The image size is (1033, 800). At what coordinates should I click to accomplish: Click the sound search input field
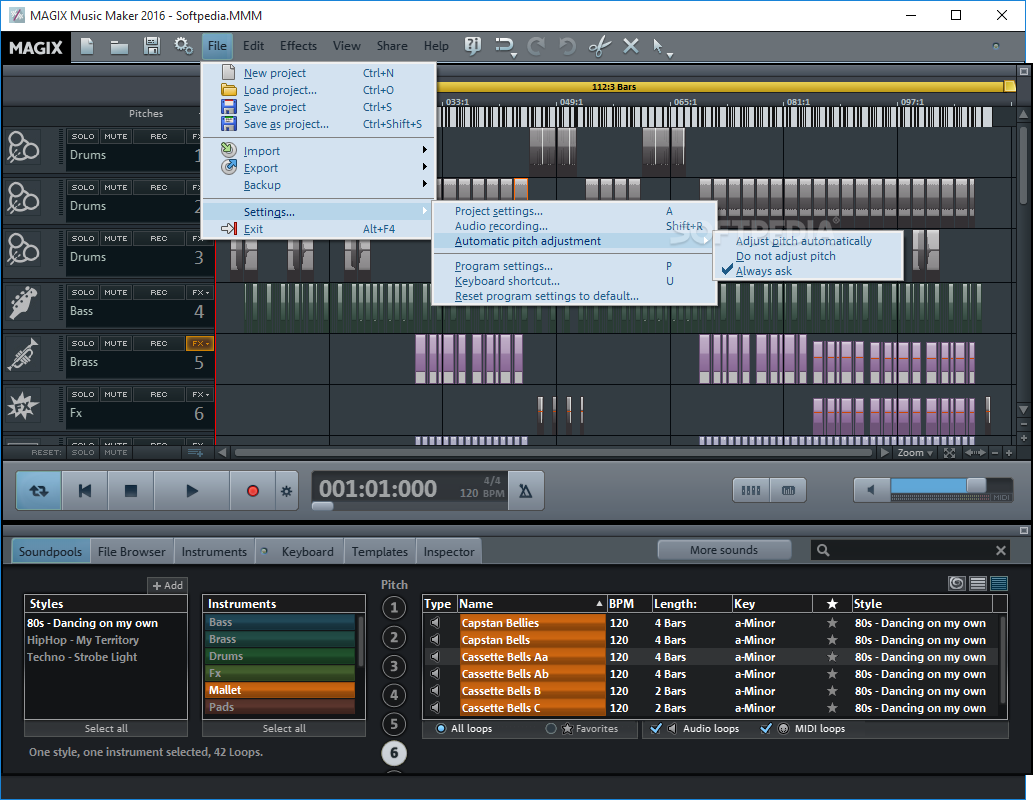tap(910, 550)
